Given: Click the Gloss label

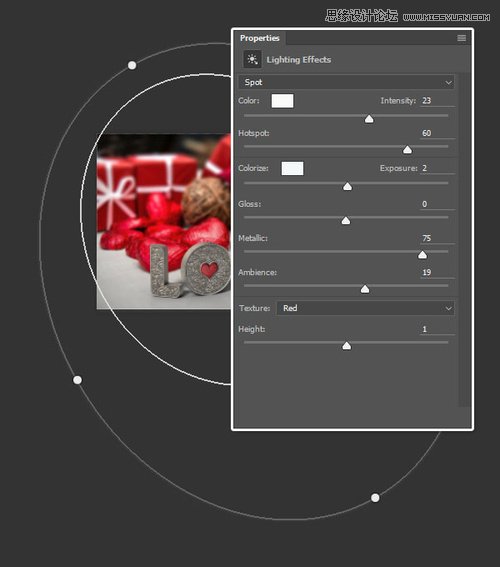Looking at the screenshot, I should click(x=249, y=204).
